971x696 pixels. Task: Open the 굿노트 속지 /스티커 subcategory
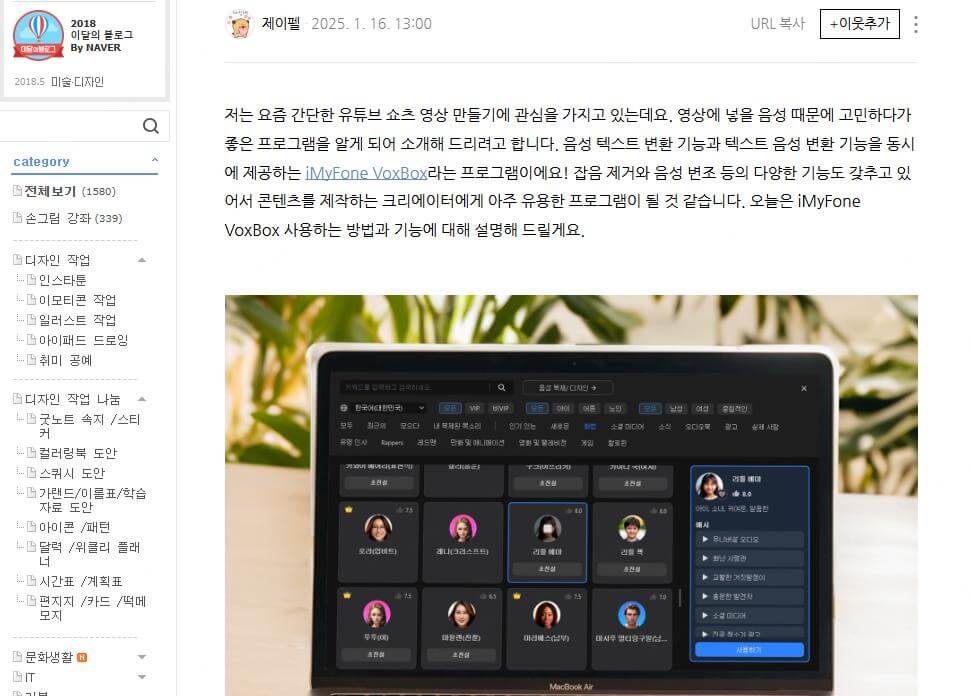pos(90,425)
